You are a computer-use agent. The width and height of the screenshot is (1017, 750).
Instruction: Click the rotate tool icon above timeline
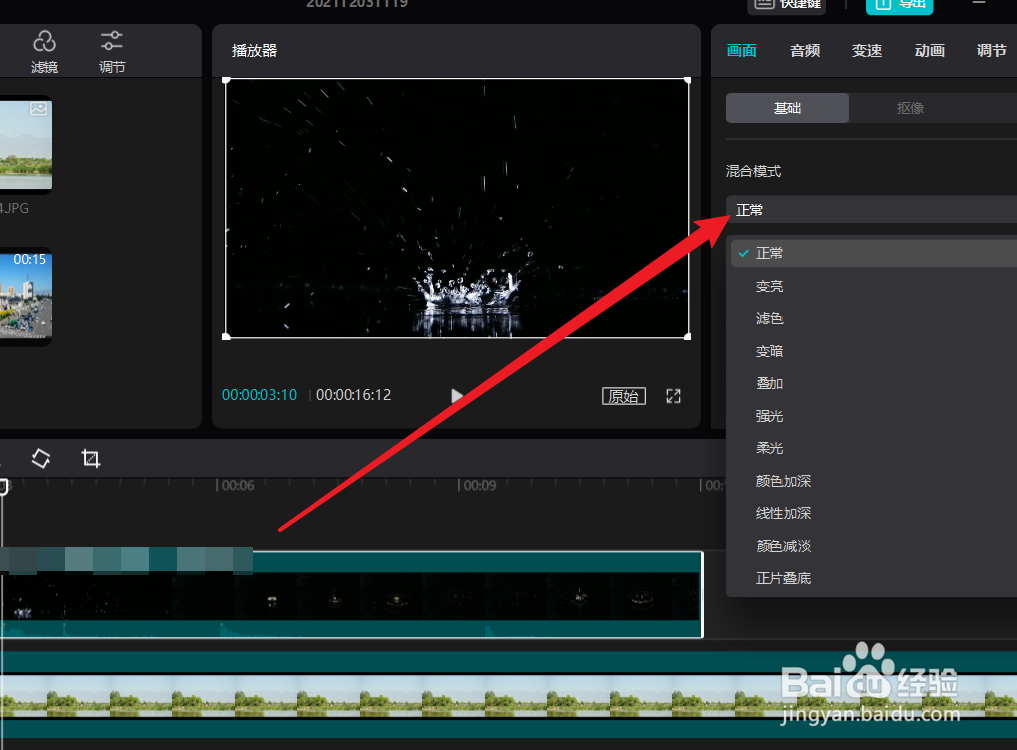pyautogui.click(x=41, y=459)
